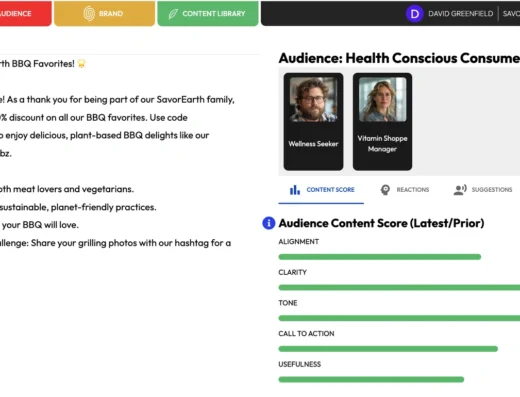Click the David Greenfield user name
The image size is (520, 397).
[460, 14]
